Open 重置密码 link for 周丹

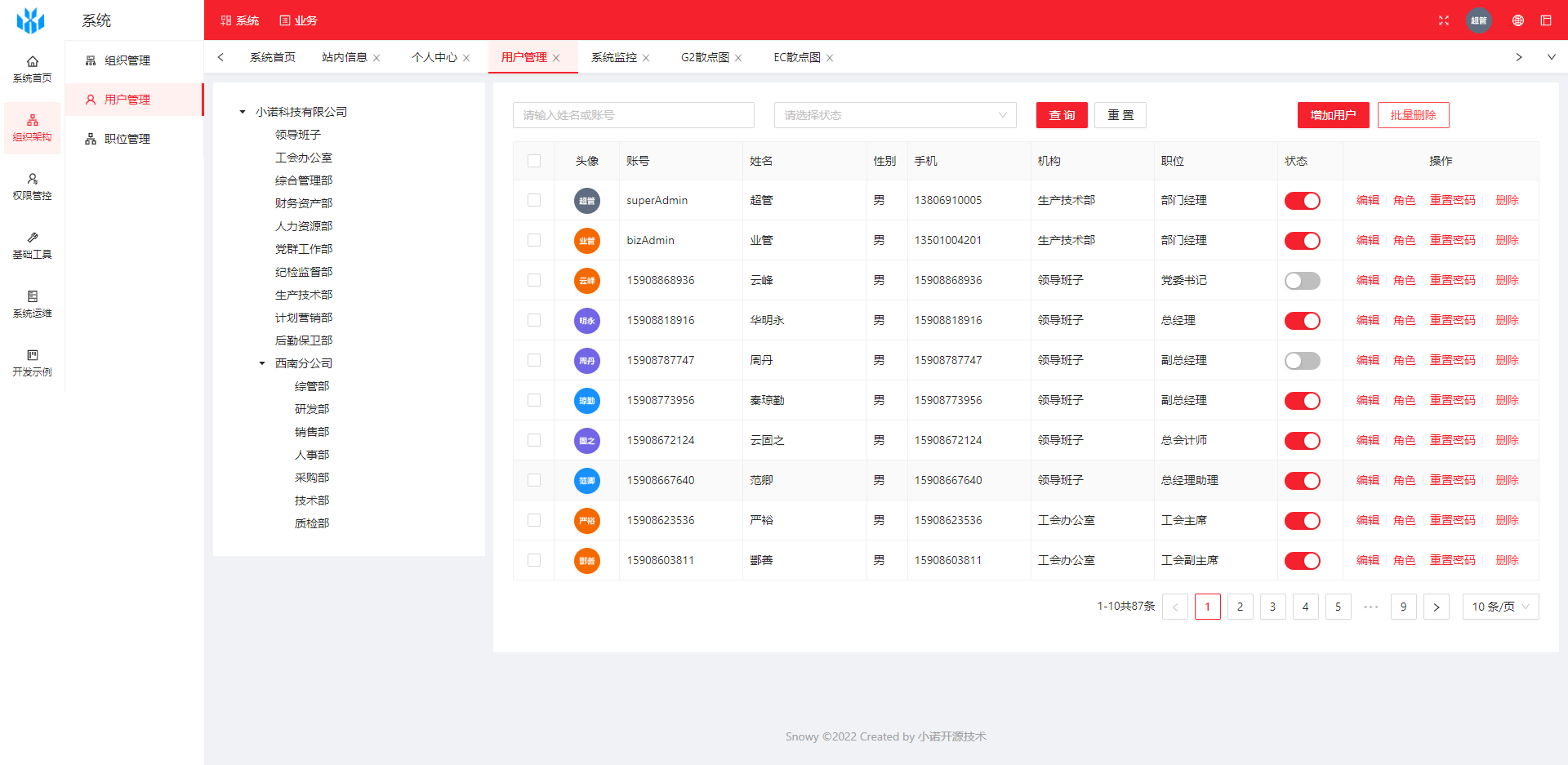click(x=1453, y=360)
